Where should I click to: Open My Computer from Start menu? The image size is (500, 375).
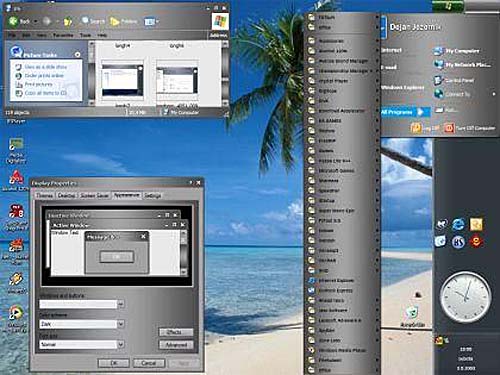pyautogui.click(x=456, y=51)
